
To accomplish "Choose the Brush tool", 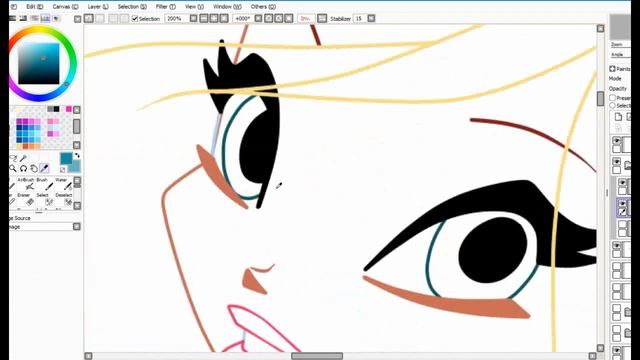I will 44,184.
